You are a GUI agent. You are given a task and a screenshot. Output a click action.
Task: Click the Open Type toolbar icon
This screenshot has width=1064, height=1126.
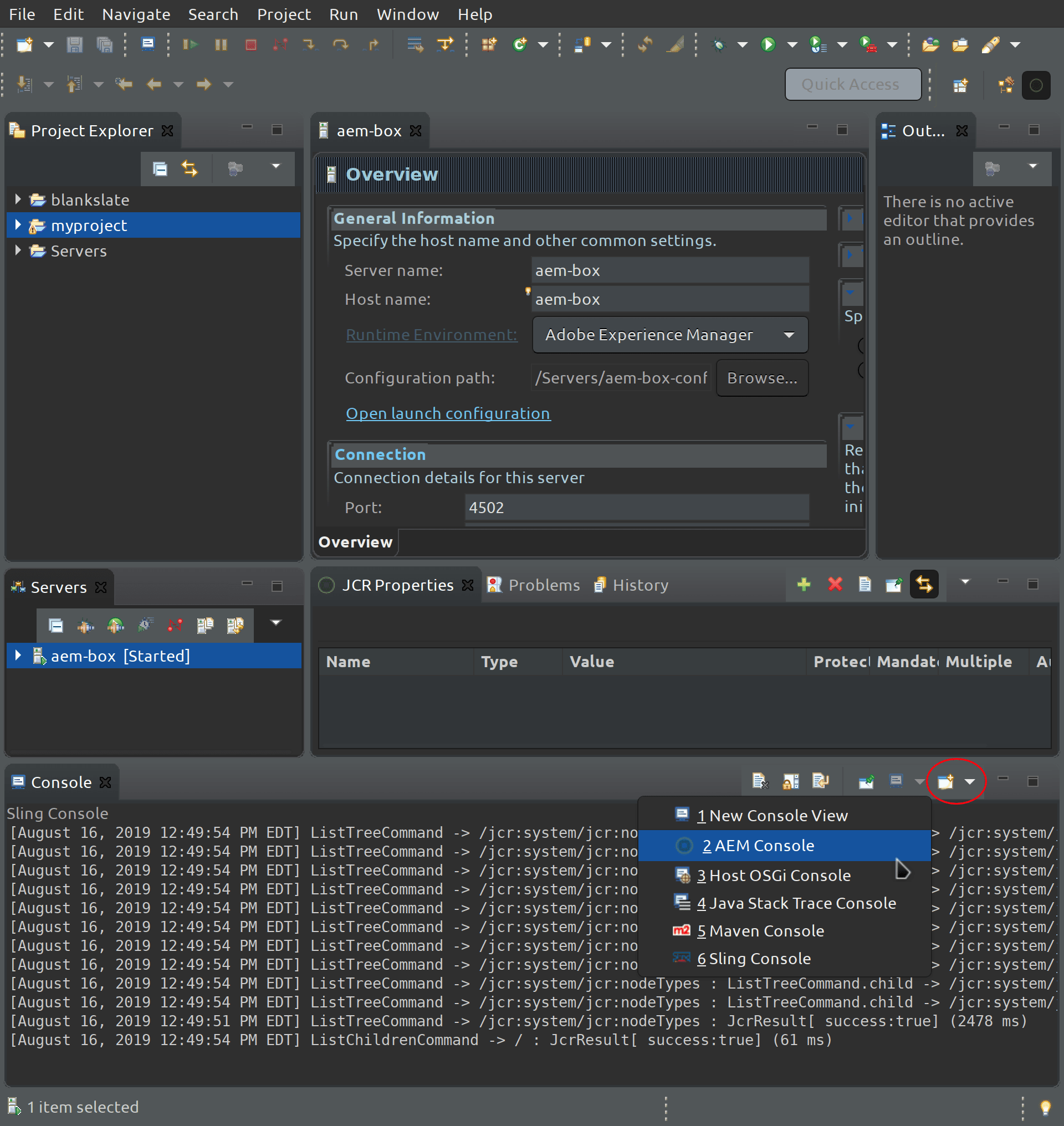pyautogui.click(x=930, y=45)
